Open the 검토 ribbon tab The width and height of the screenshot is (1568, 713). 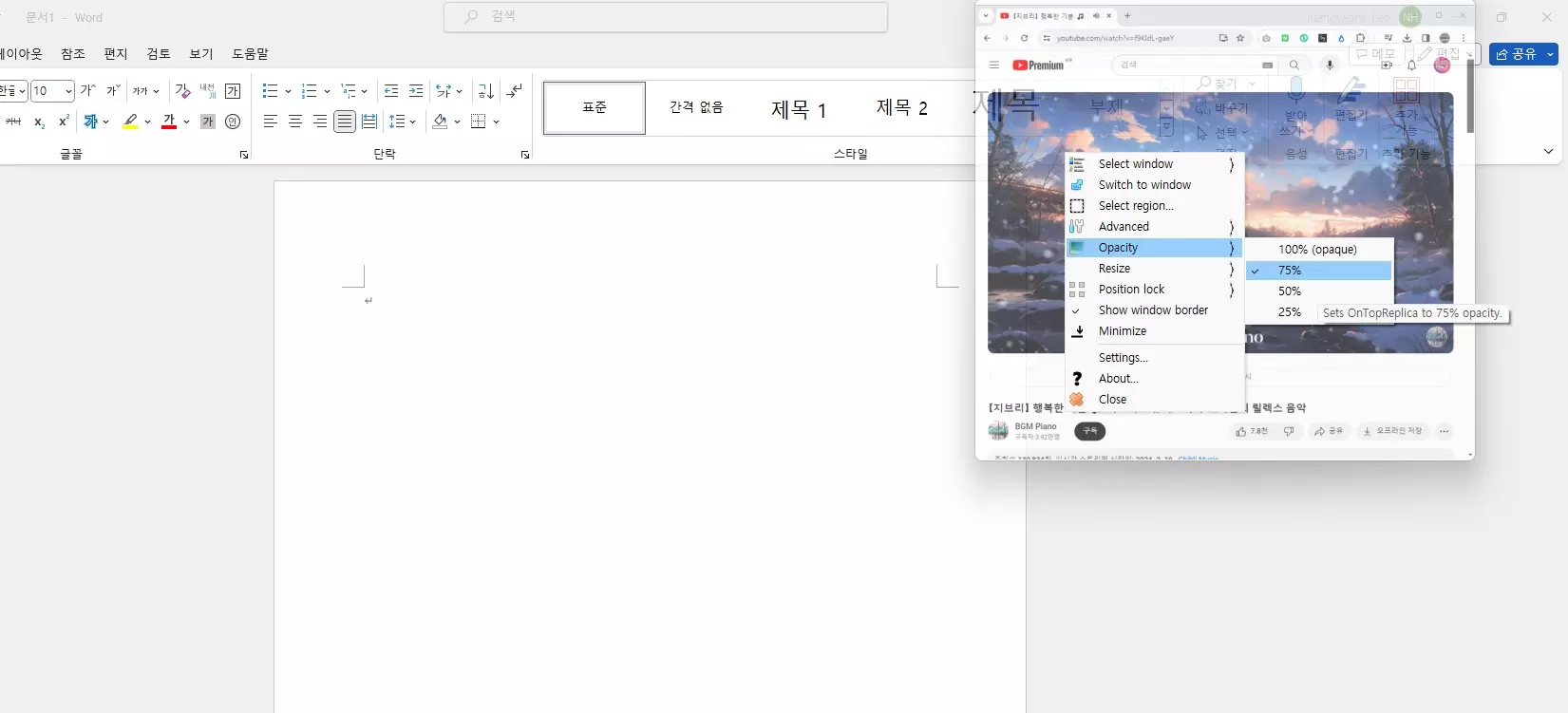(159, 54)
